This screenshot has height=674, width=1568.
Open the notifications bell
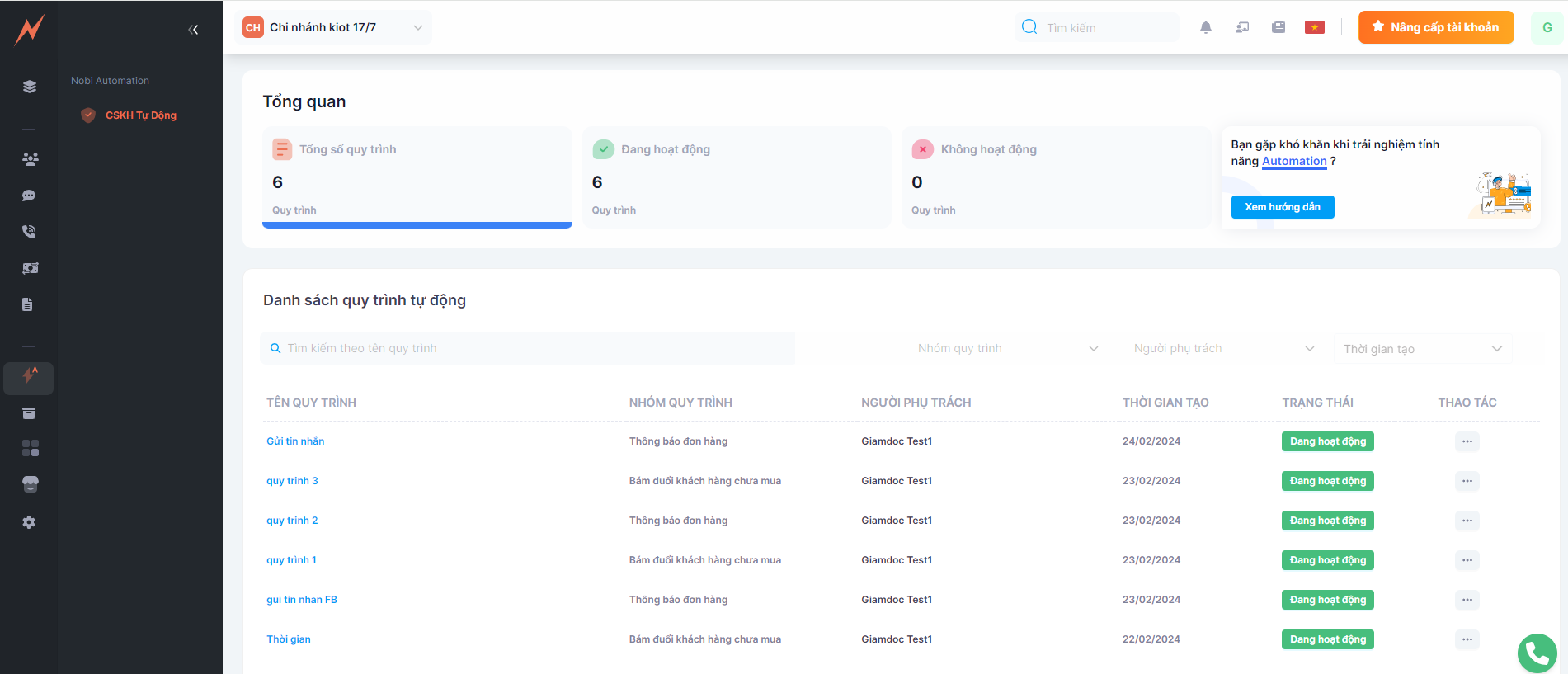pos(1205,27)
